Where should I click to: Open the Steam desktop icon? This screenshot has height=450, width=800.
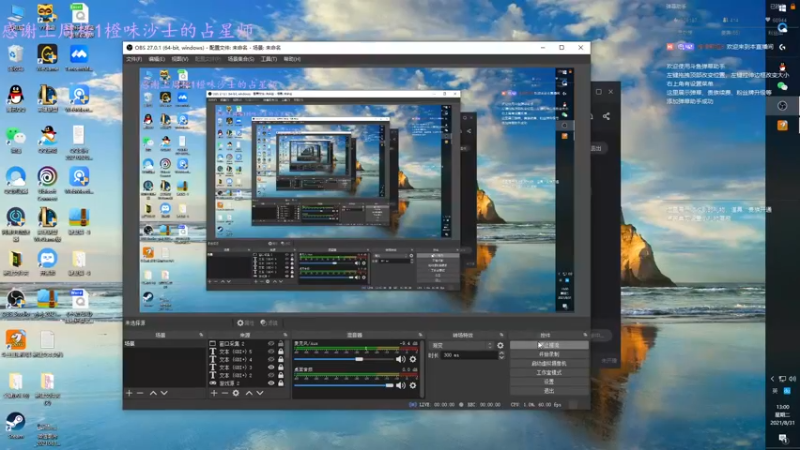[x=16, y=426]
